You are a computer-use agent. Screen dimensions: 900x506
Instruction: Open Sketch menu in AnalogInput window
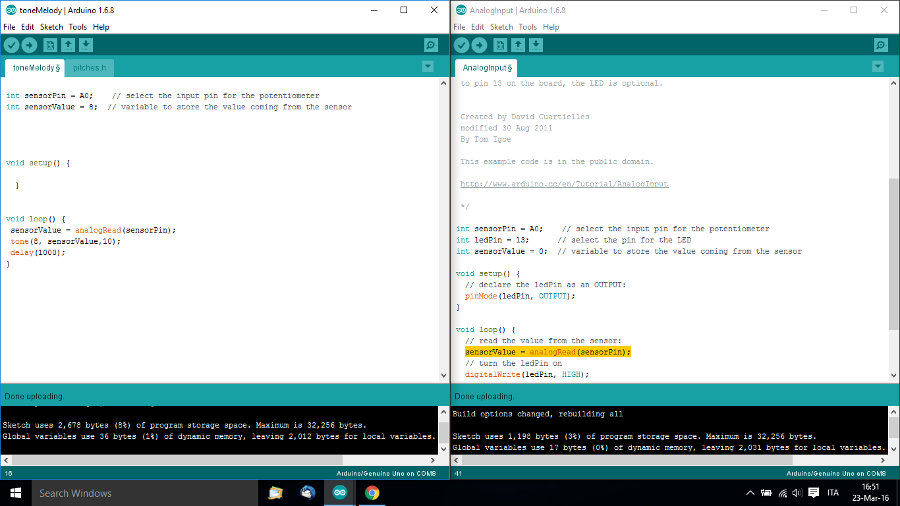[502, 27]
